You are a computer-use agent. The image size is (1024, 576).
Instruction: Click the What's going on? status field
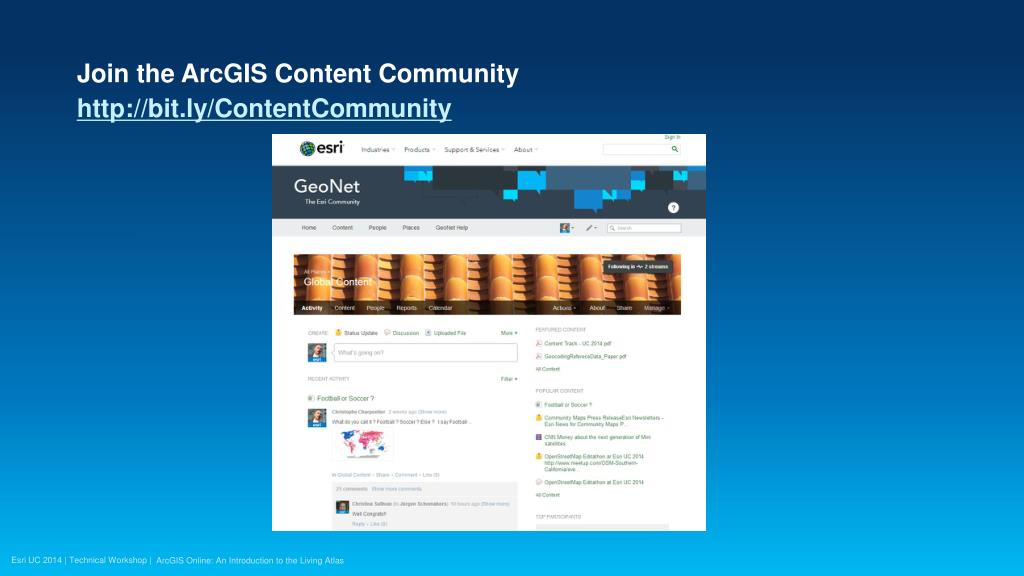[425, 353]
